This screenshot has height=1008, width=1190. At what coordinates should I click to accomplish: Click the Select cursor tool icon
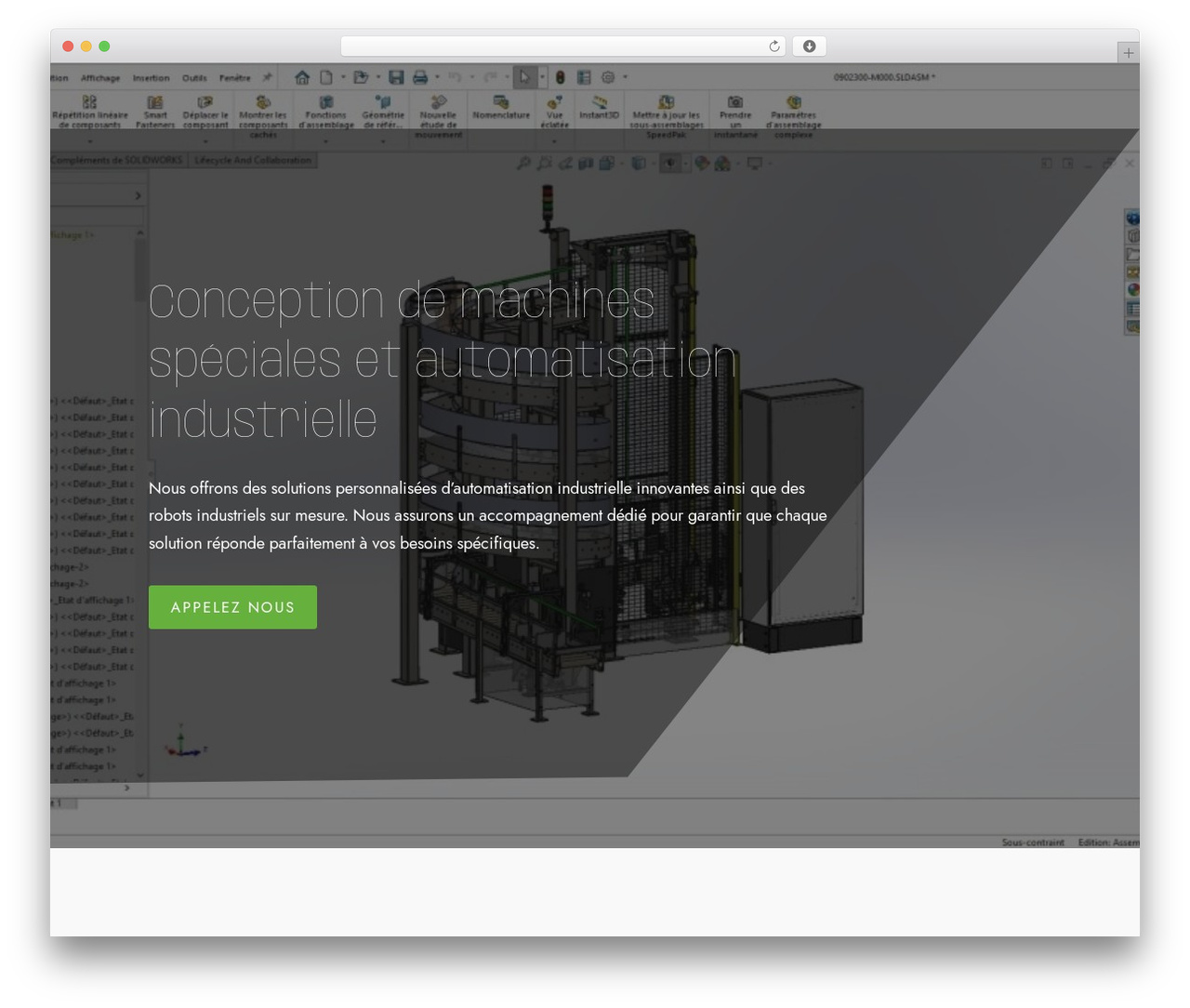[x=525, y=77]
